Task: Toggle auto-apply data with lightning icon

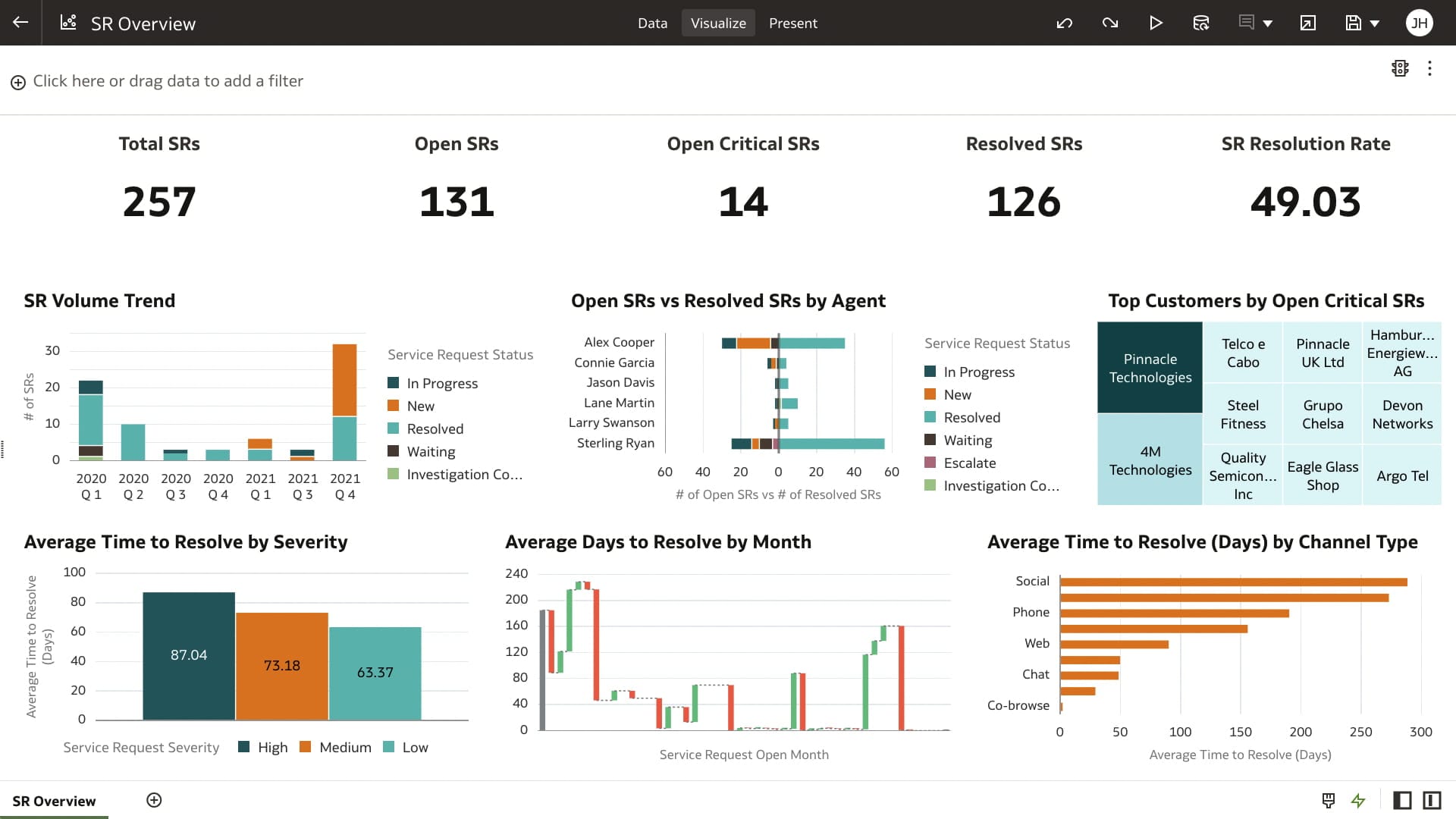Action: (1357, 801)
